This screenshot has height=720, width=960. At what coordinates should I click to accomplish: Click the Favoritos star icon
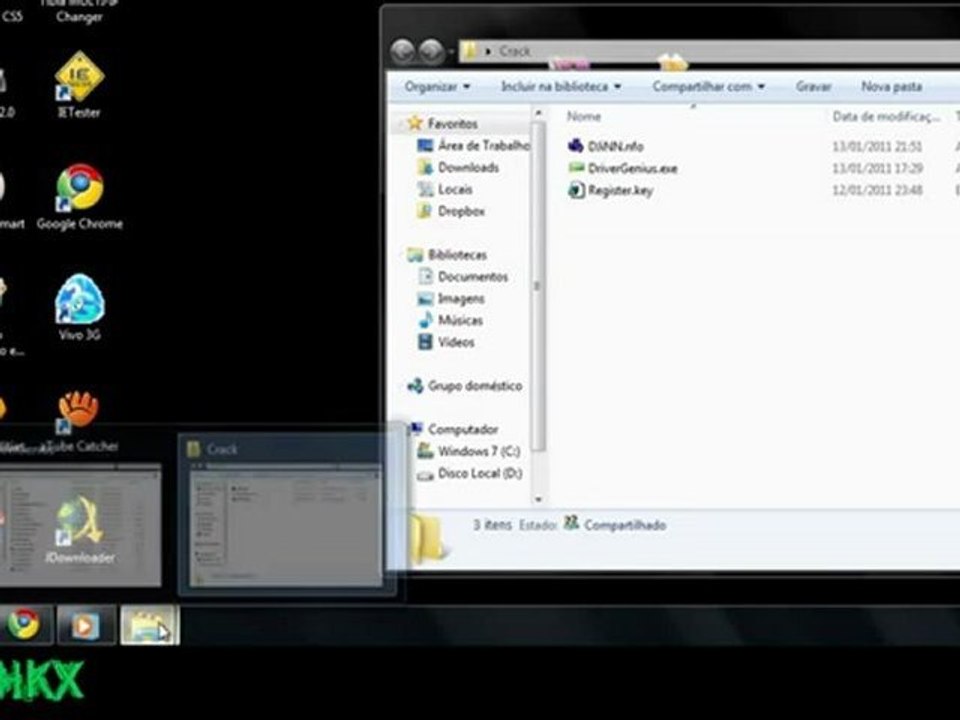(x=415, y=123)
